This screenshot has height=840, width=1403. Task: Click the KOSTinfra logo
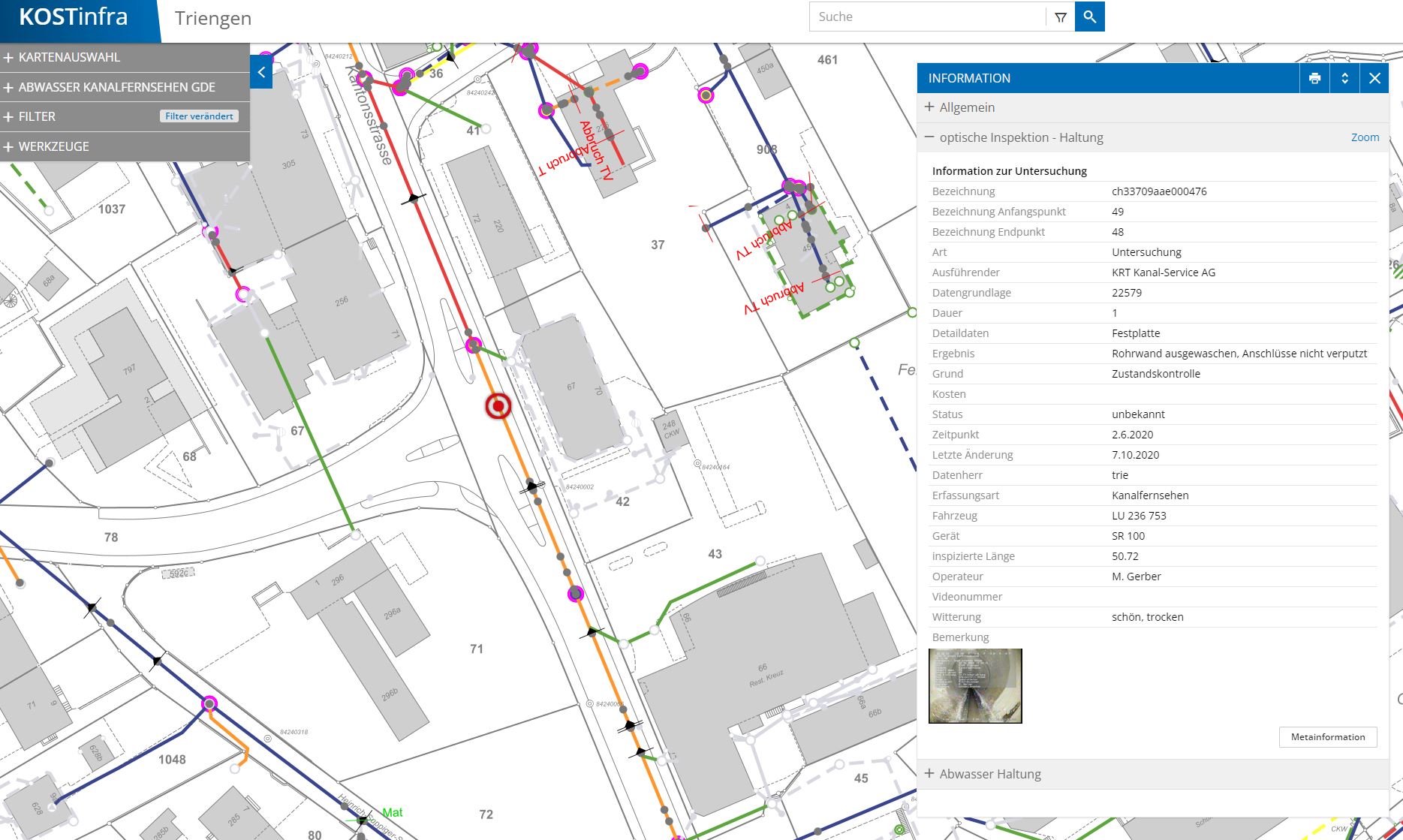click(x=74, y=18)
